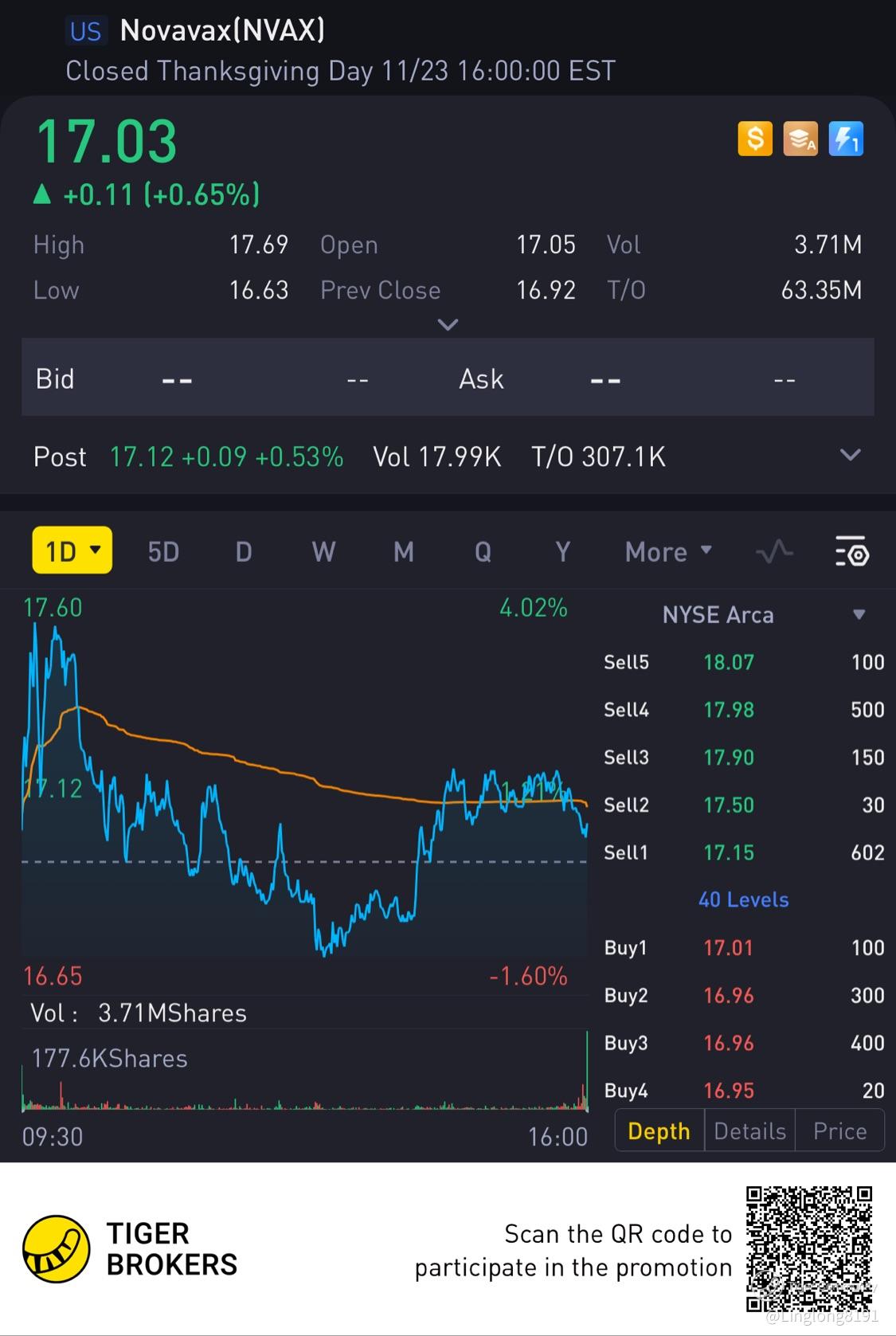This screenshot has width=896, height=1336.
Task: Open the More timeframes dropdown
Action: 668,551
